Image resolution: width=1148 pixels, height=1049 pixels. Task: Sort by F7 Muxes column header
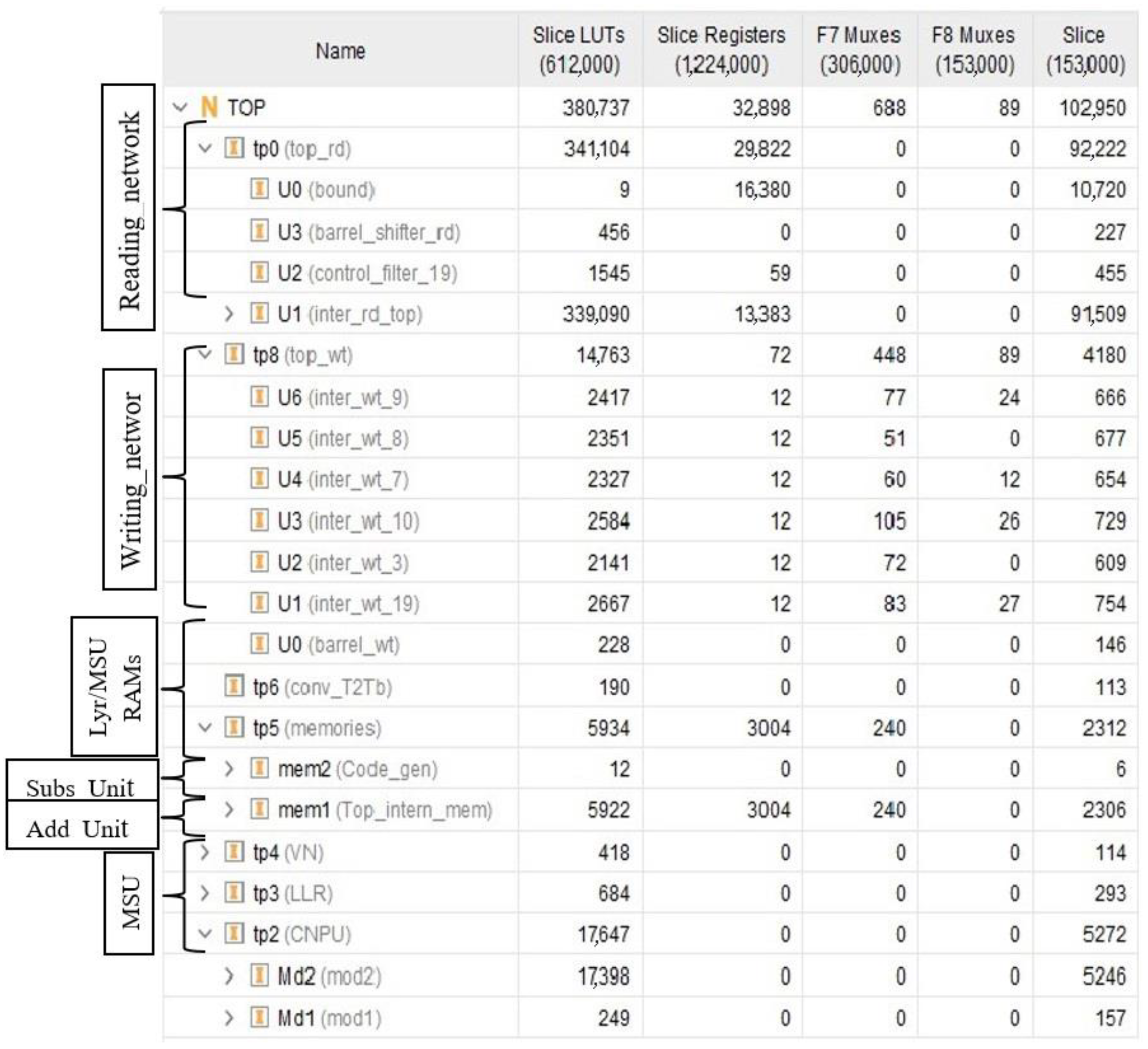point(859,50)
